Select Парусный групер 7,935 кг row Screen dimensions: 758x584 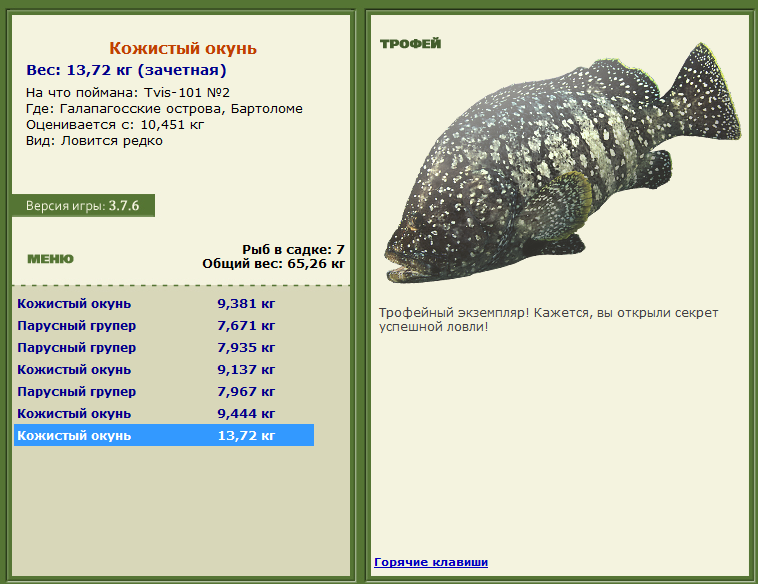[x=164, y=348]
